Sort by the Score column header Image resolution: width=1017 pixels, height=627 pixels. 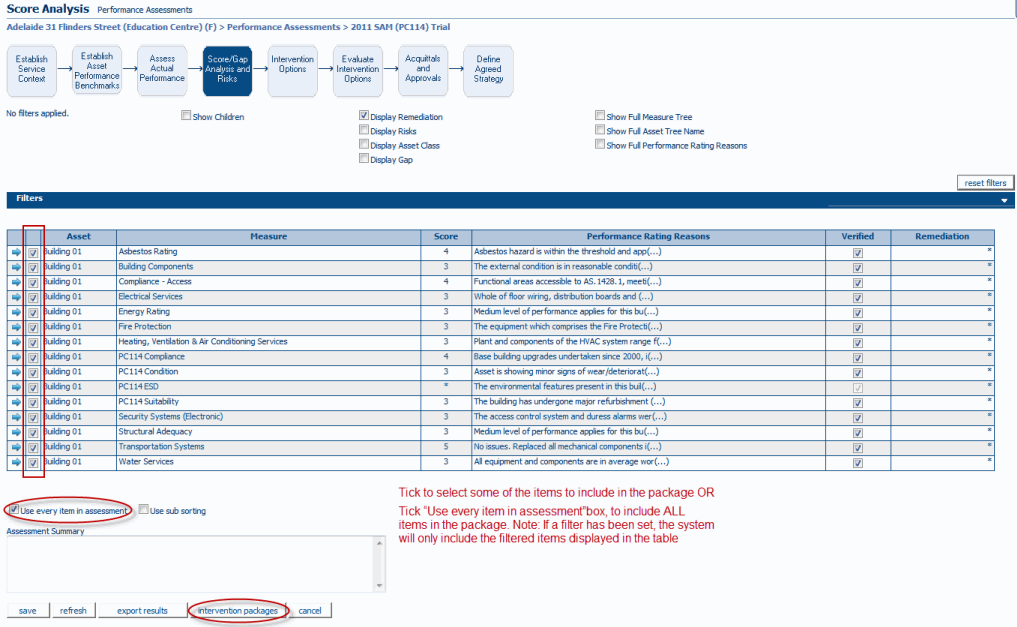click(x=446, y=237)
